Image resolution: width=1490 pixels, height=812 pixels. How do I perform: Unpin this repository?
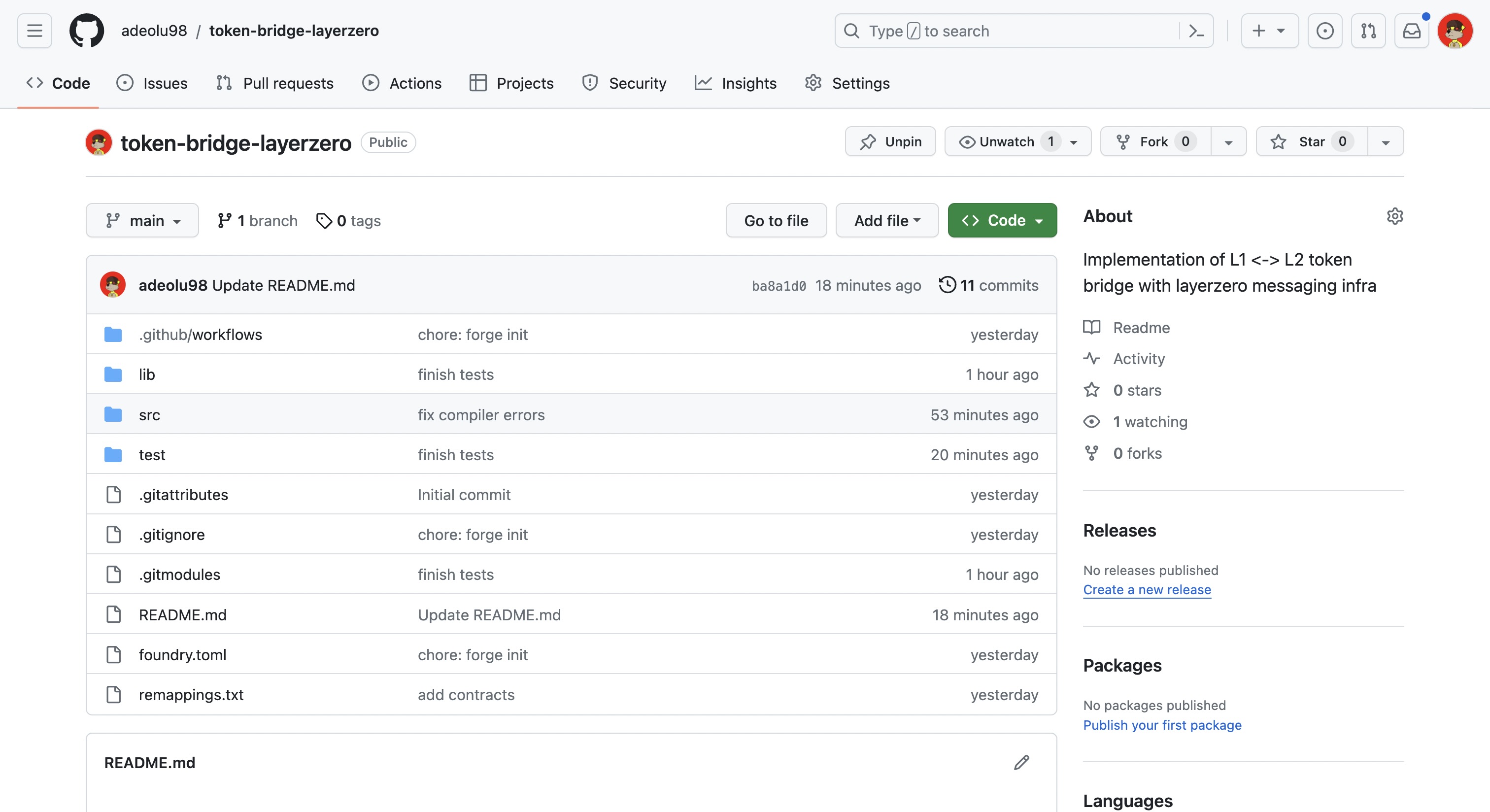tap(890, 142)
